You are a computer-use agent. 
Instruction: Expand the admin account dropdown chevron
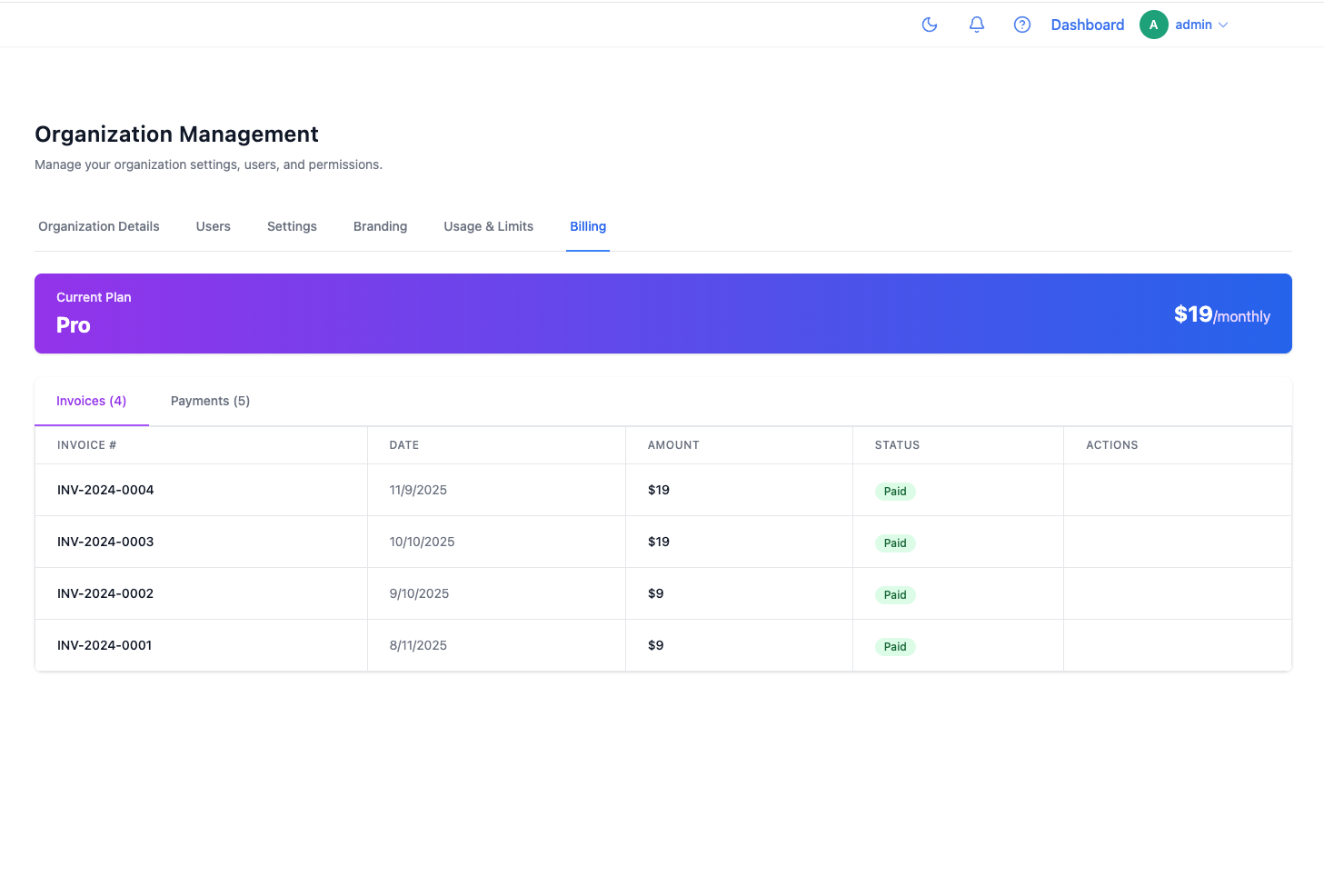[x=1224, y=25]
